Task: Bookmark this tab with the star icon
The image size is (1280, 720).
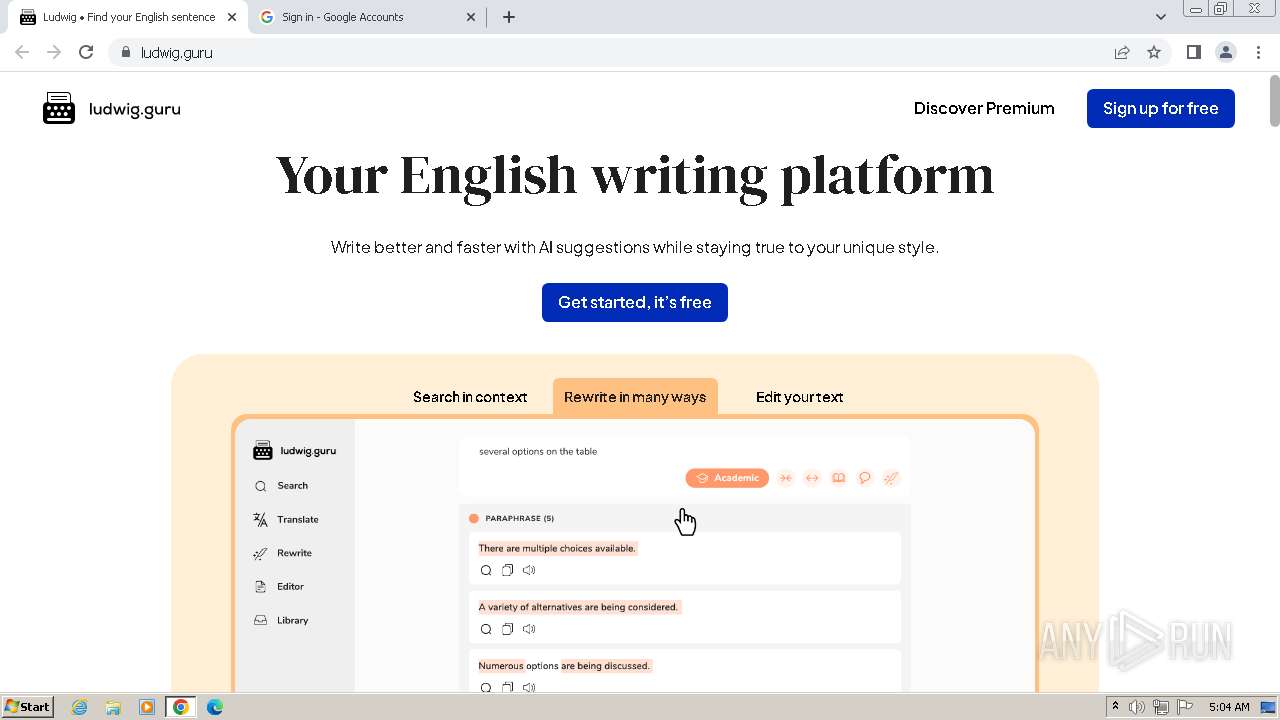Action: (1154, 52)
